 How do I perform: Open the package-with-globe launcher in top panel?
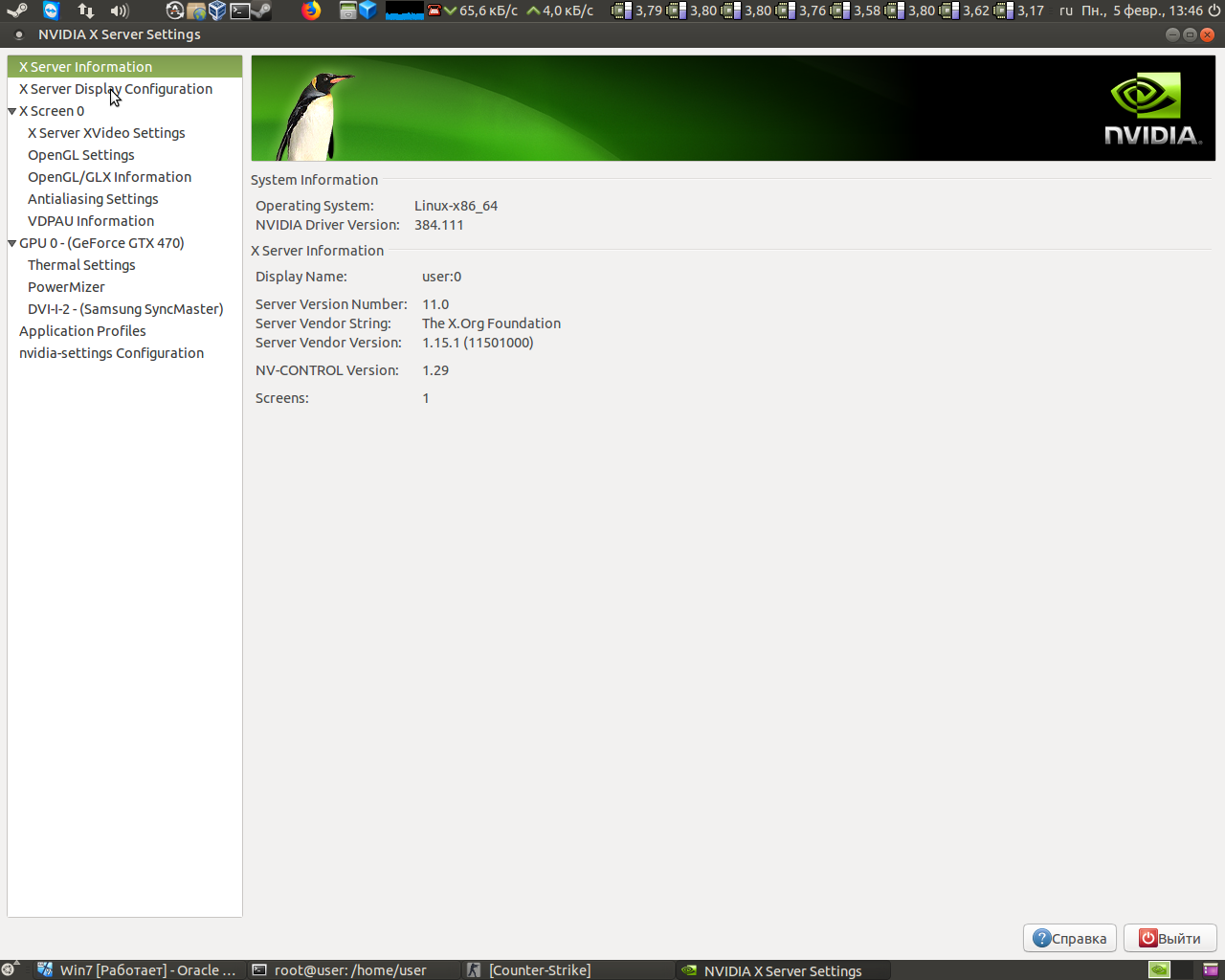(196, 11)
